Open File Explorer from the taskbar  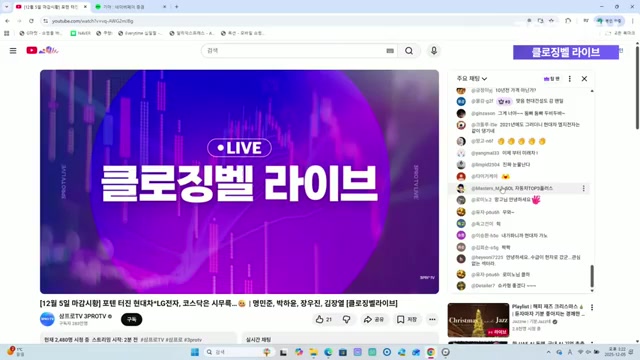coord(313,352)
